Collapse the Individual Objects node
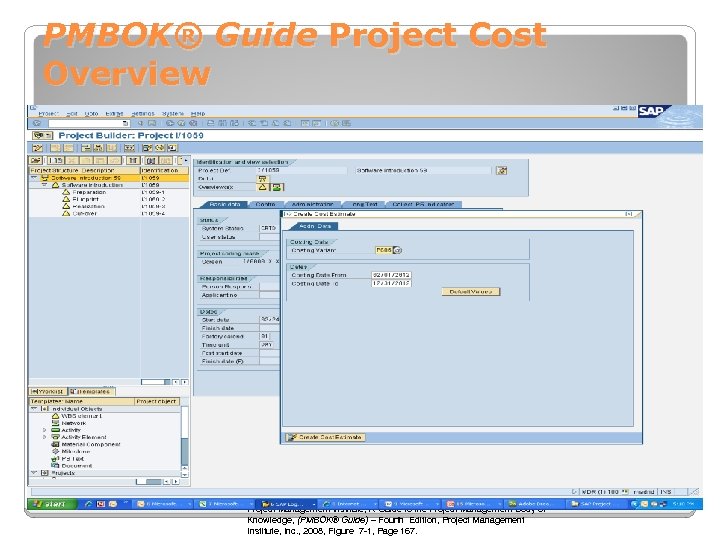 coord(34,409)
